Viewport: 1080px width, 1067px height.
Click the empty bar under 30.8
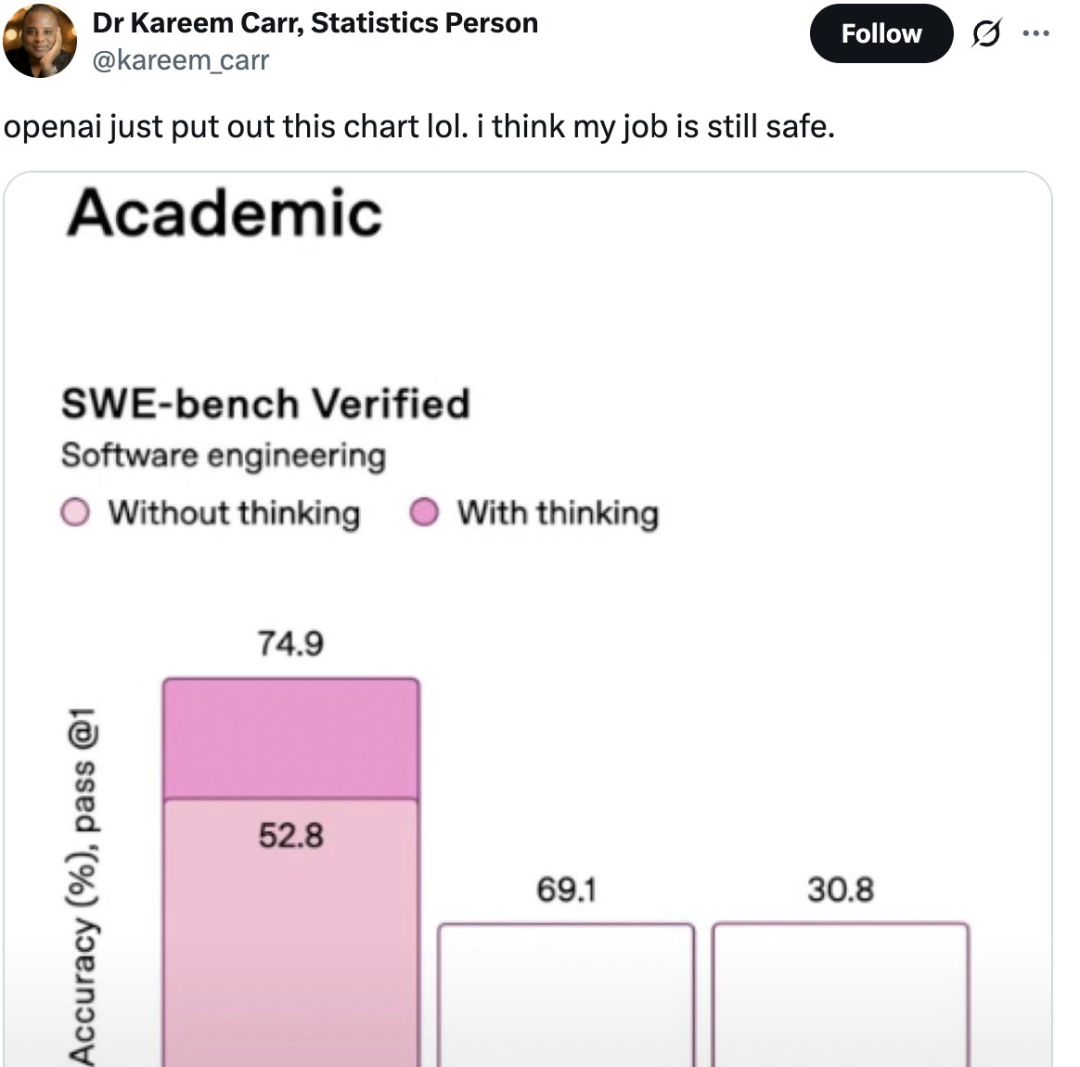click(840, 990)
